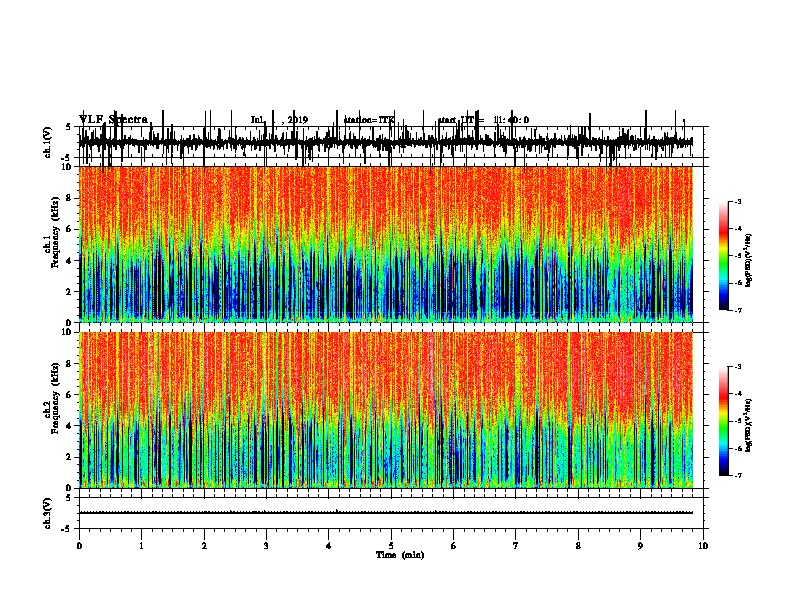Click the -3 label on ch.2 colorbar

(x=737, y=367)
